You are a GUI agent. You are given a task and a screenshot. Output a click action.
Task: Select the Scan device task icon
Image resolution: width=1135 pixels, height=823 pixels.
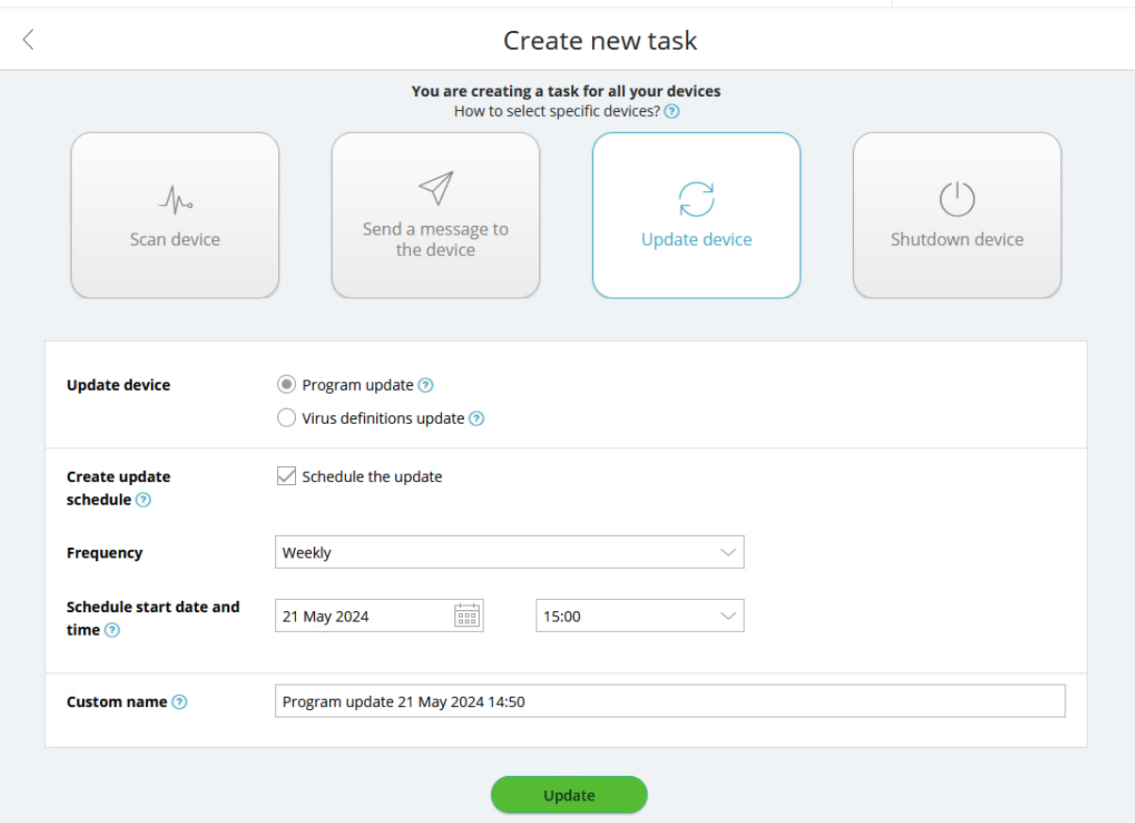[175, 199]
